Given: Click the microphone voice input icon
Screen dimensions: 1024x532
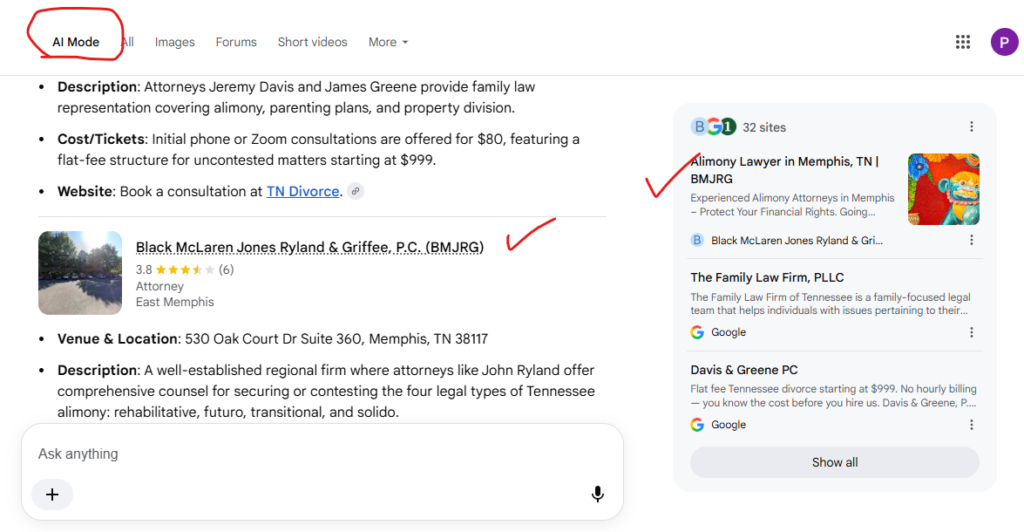Looking at the screenshot, I should click(597, 494).
